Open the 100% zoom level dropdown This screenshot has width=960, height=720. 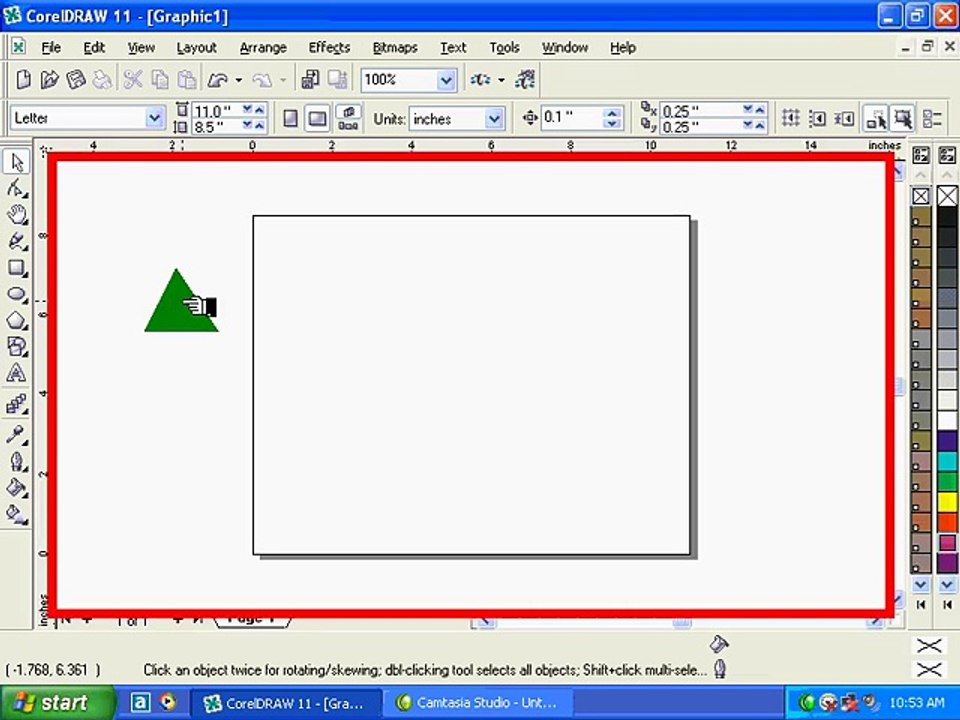(x=446, y=80)
